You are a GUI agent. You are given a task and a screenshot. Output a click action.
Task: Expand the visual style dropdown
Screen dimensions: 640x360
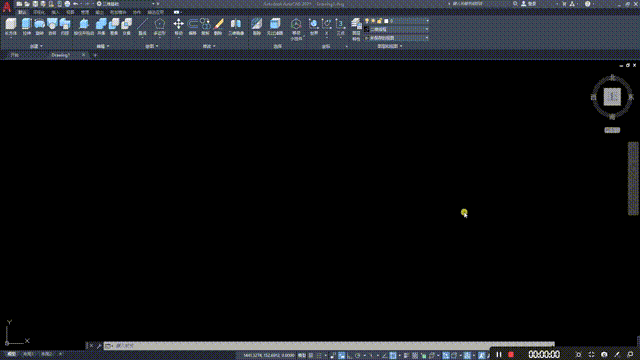coord(396,29)
